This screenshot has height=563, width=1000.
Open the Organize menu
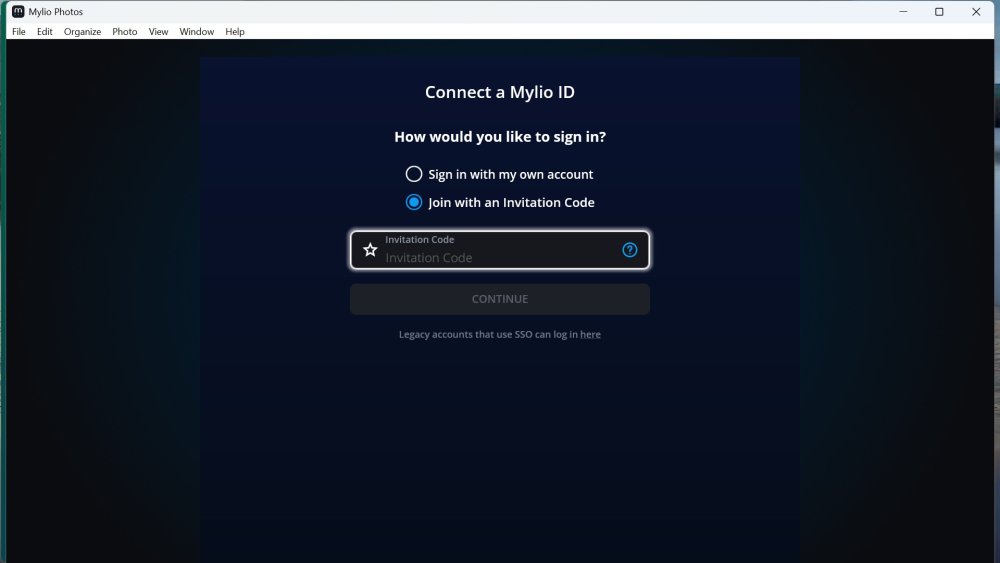point(82,31)
